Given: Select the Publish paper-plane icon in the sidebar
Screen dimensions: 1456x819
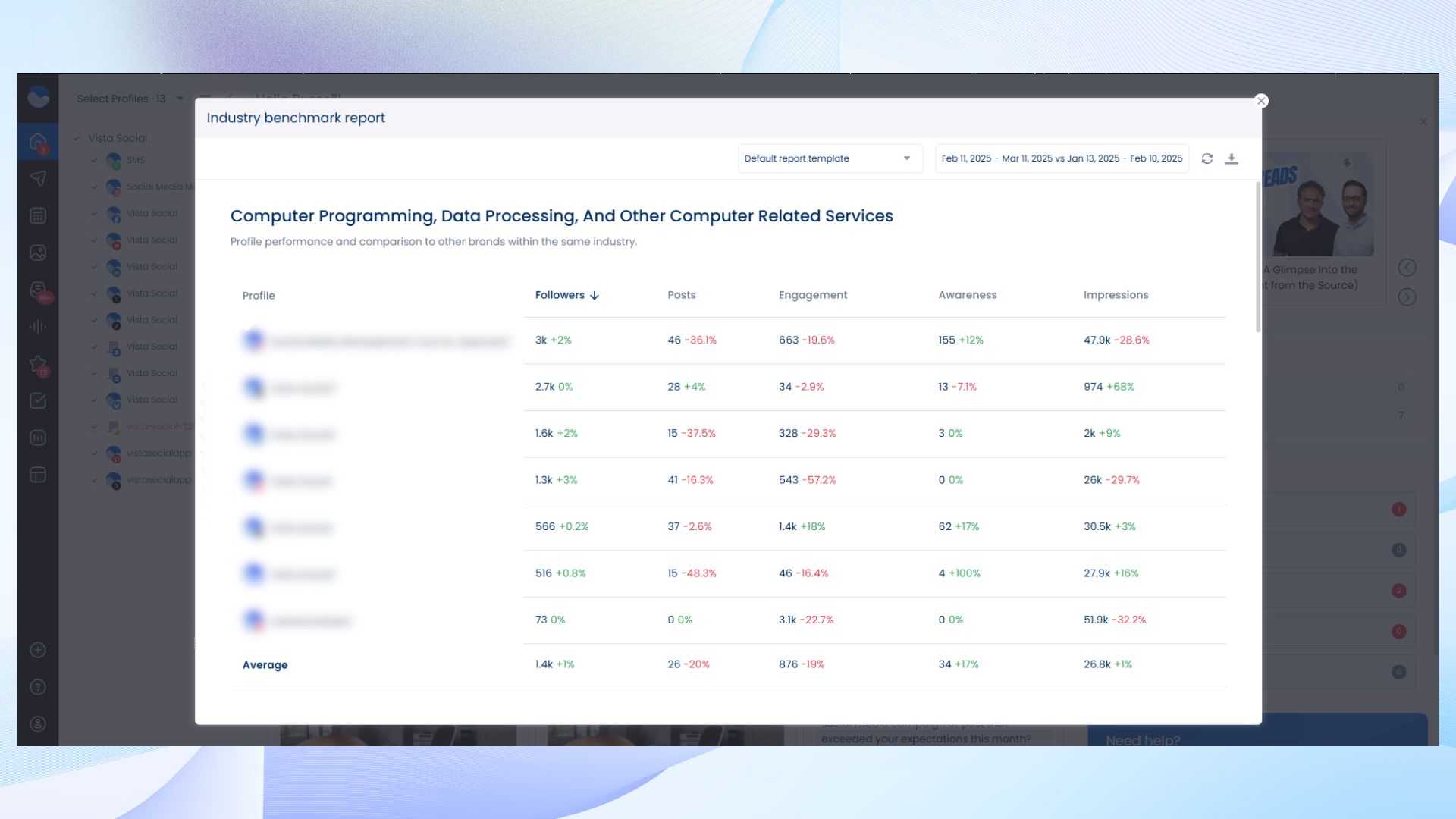Looking at the screenshot, I should [38, 178].
